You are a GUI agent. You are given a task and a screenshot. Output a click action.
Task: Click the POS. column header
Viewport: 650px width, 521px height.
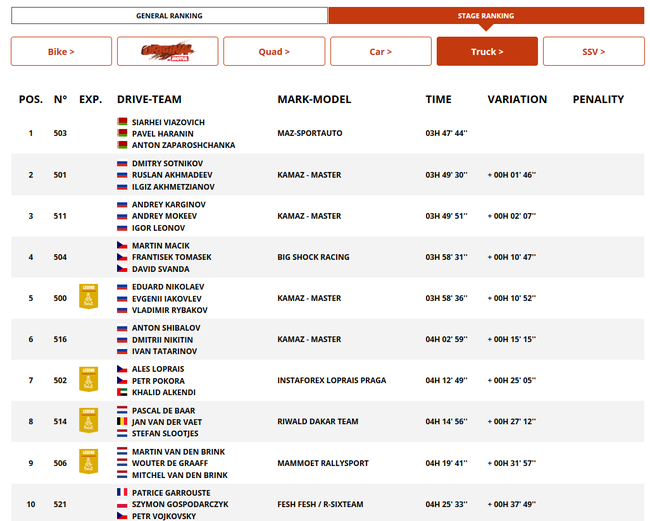coord(31,99)
